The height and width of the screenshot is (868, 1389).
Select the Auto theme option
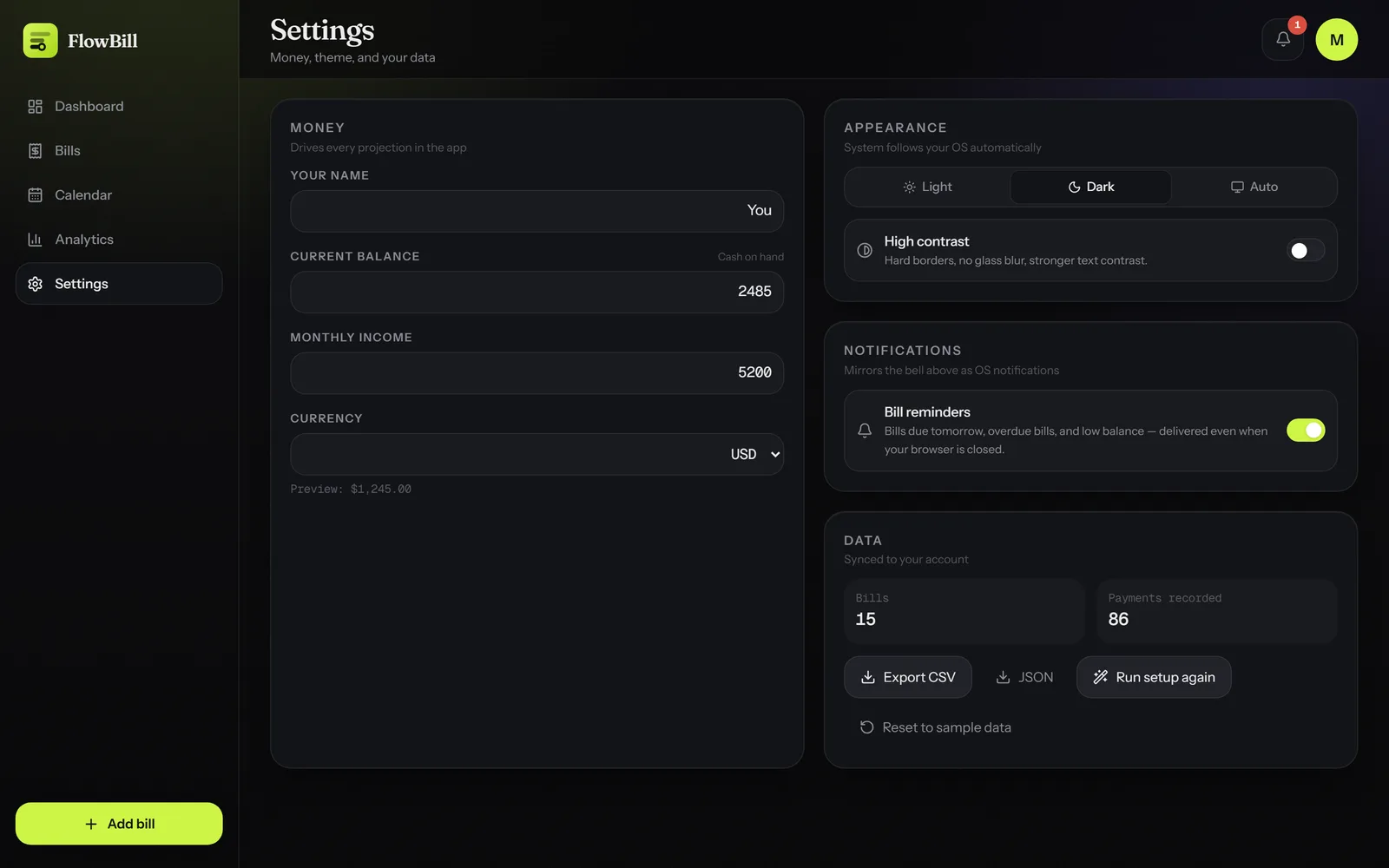tap(1254, 187)
